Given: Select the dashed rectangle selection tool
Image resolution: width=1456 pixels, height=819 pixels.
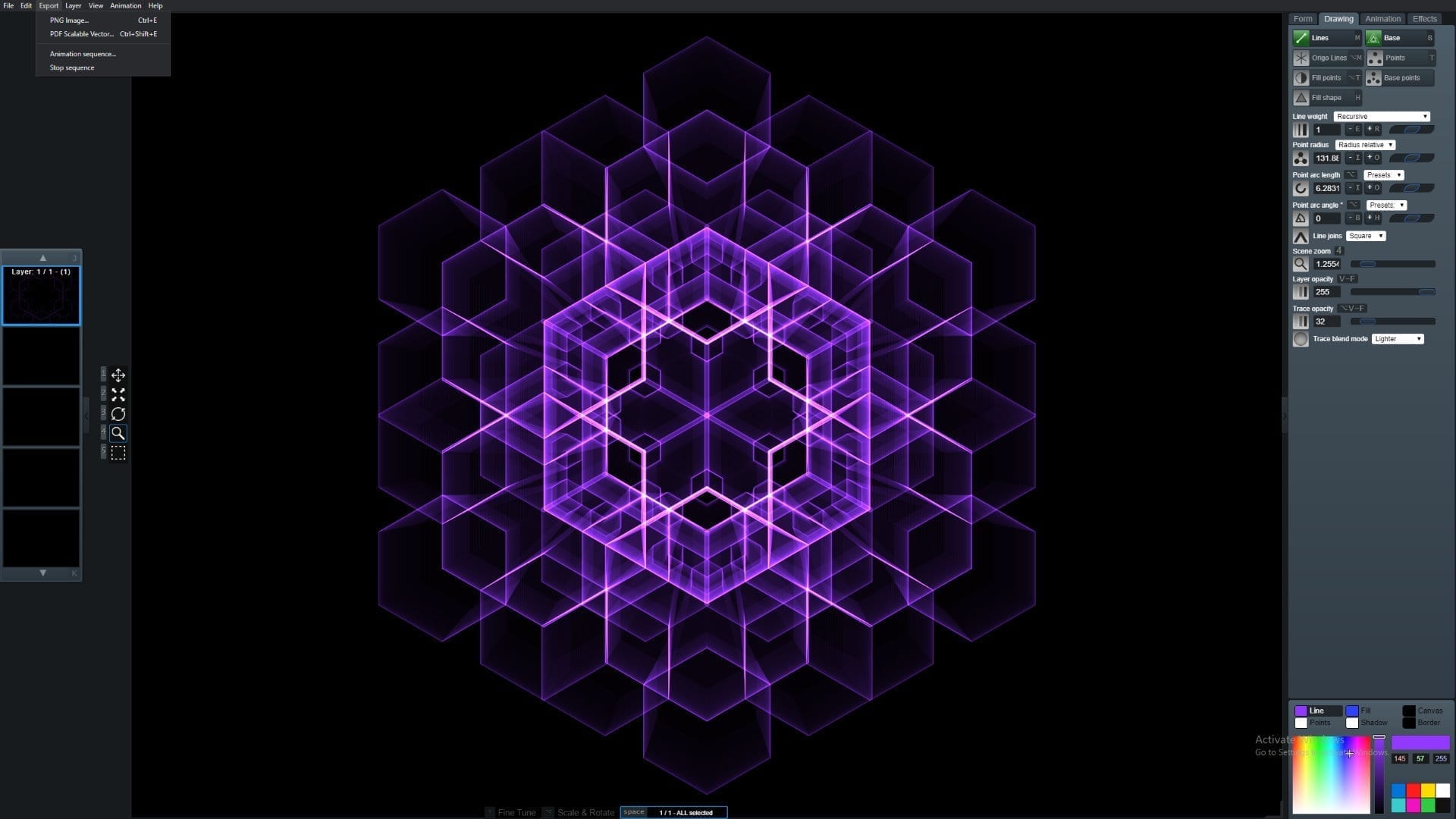Looking at the screenshot, I should coord(118,453).
